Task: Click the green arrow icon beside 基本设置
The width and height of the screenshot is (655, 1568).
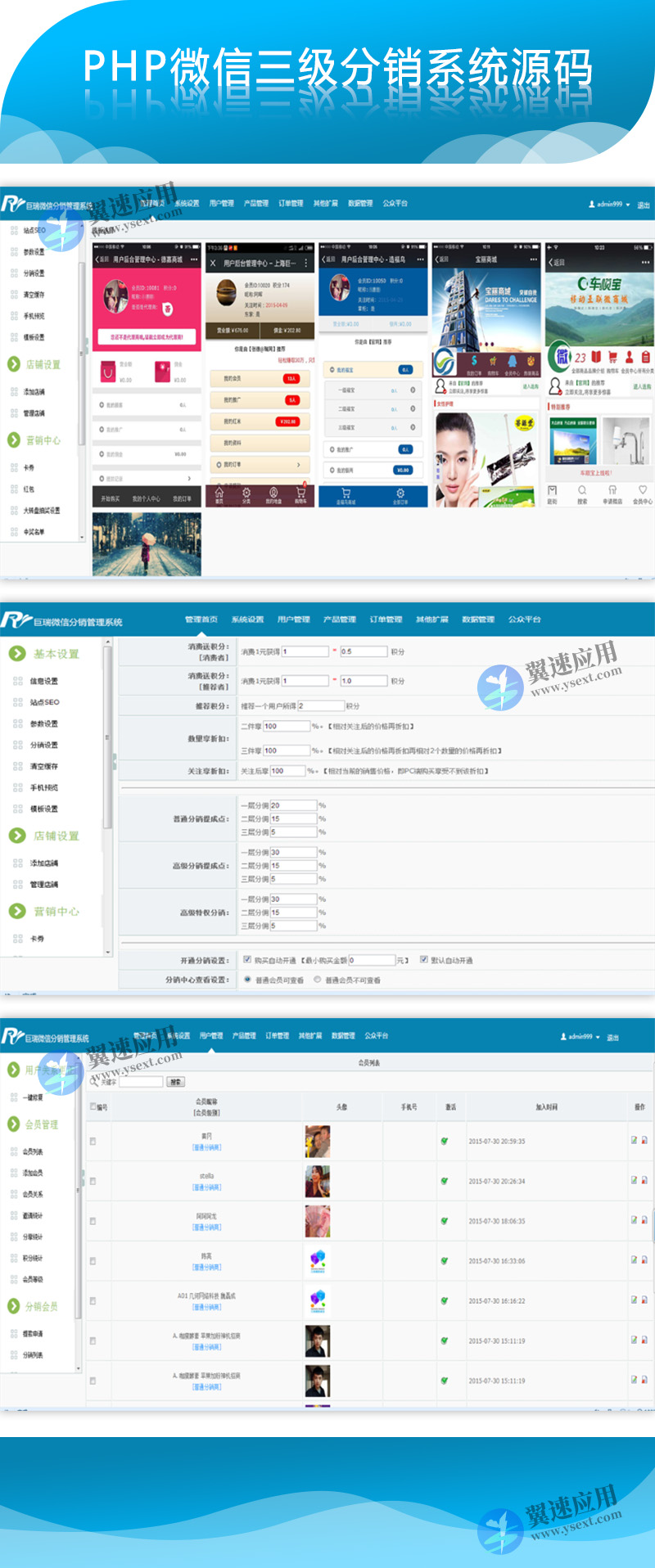Action: 17,653
